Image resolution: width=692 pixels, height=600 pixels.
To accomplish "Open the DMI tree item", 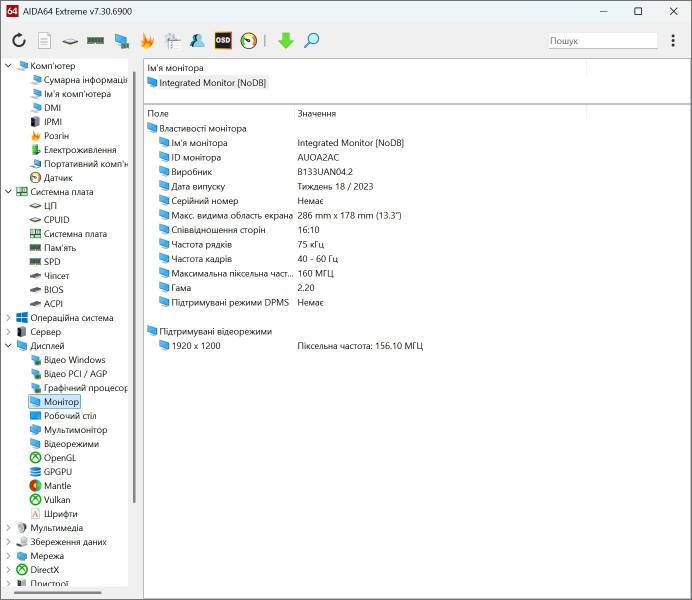I will (x=46, y=108).
